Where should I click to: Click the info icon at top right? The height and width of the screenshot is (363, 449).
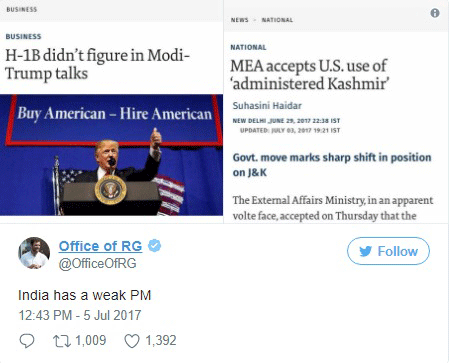pyautogui.click(x=435, y=13)
